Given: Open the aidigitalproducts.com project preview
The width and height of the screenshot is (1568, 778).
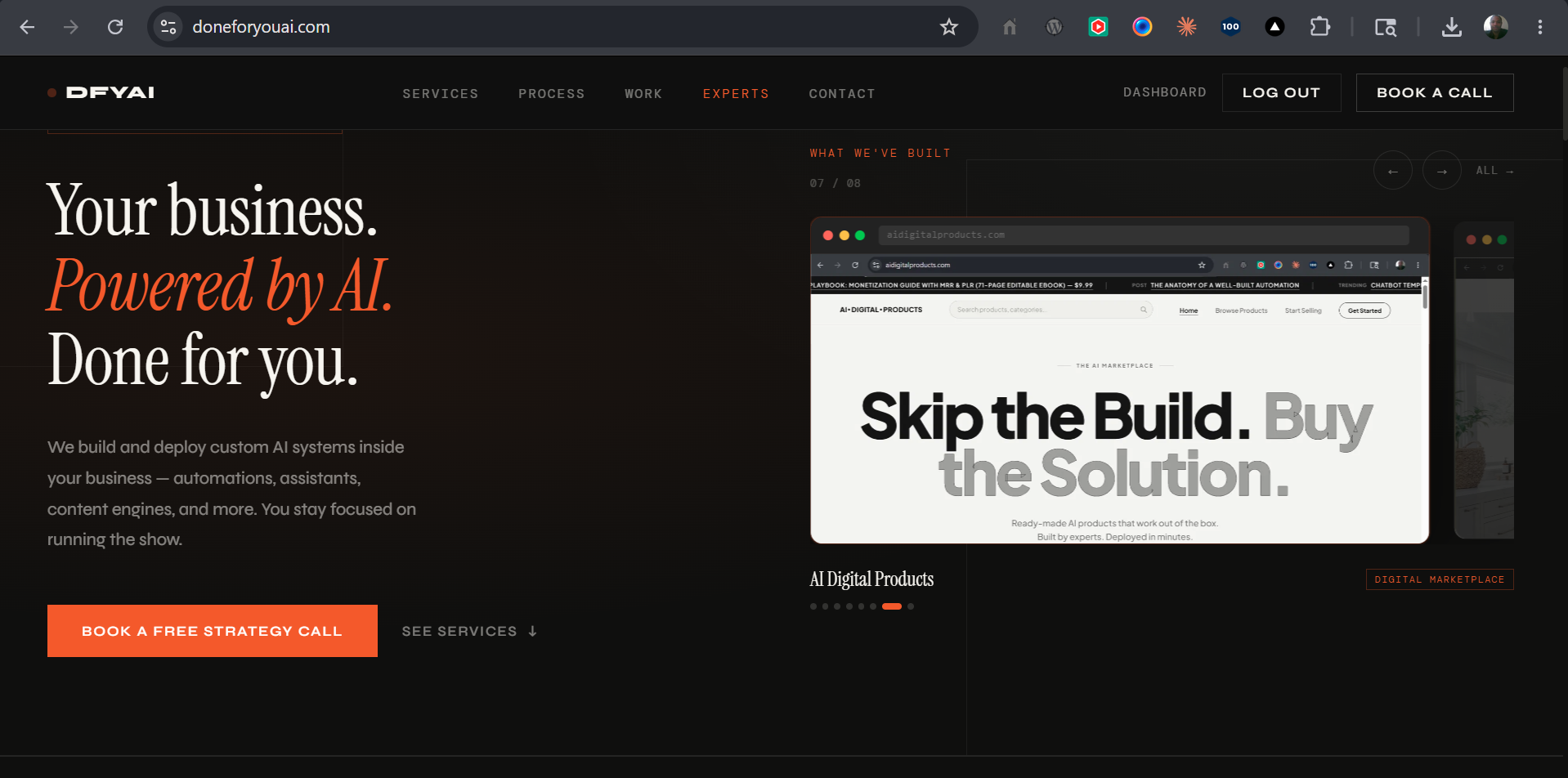Looking at the screenshot, I should pyautogui.click(x=1119, y=380).
